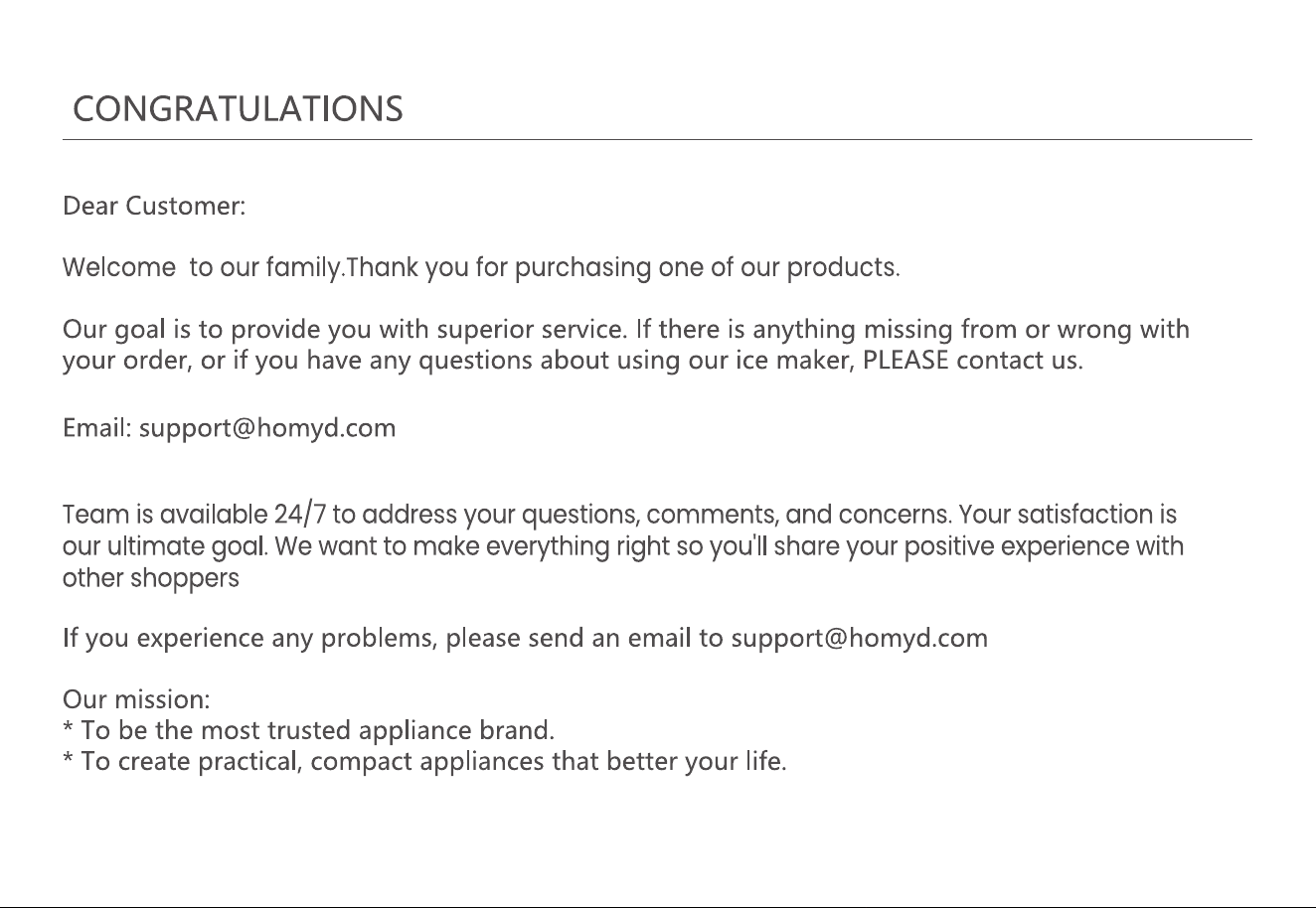The height and width of the screenshot is (908, 1316).
Task: Click the "our ultimate goal" phrase
Action: pos(164,547)
